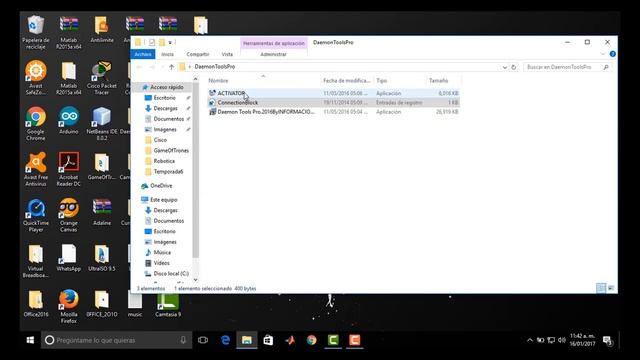Open the Papelera de reciclaje desktop icon
Screen dimensions: 640x360
(x=36, y=32)
